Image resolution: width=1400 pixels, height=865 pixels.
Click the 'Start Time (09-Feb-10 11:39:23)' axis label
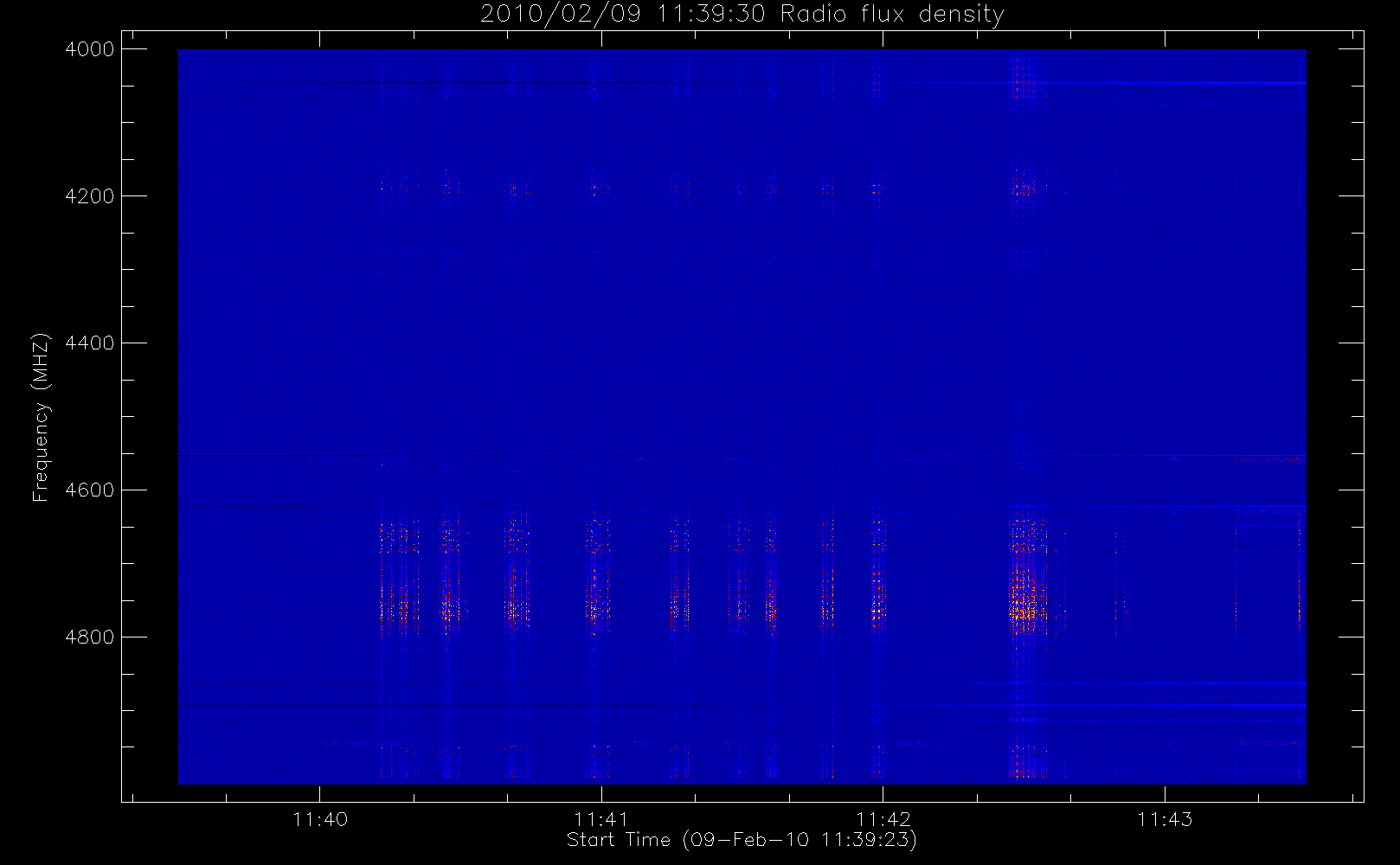(742, 840)
